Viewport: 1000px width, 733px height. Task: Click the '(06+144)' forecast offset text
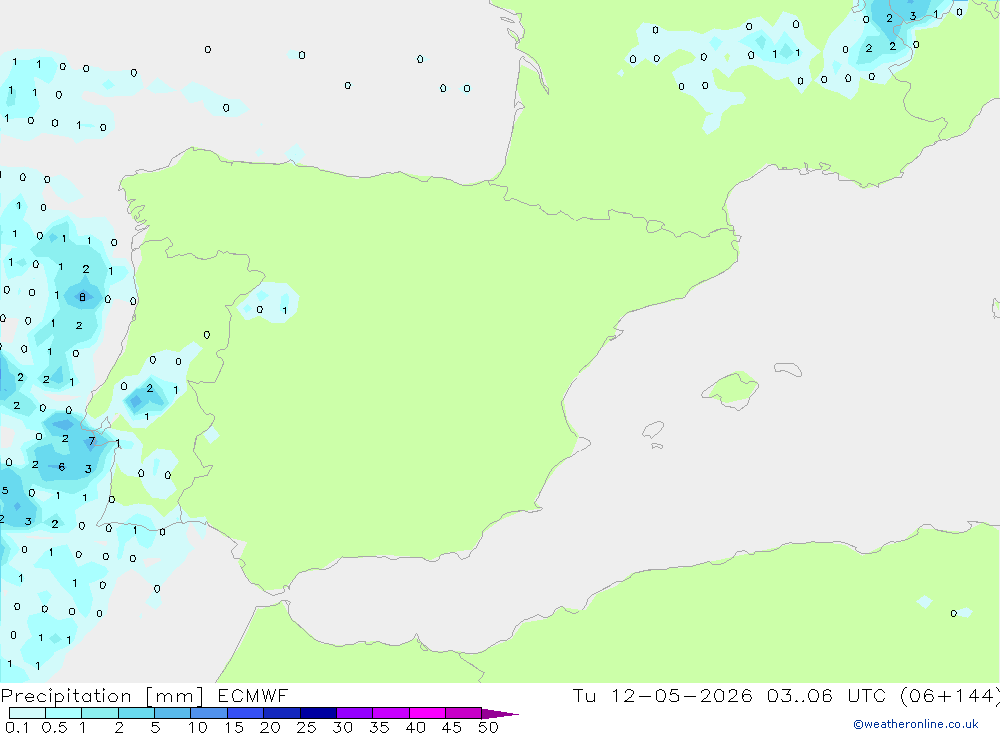tap(950, 696)
